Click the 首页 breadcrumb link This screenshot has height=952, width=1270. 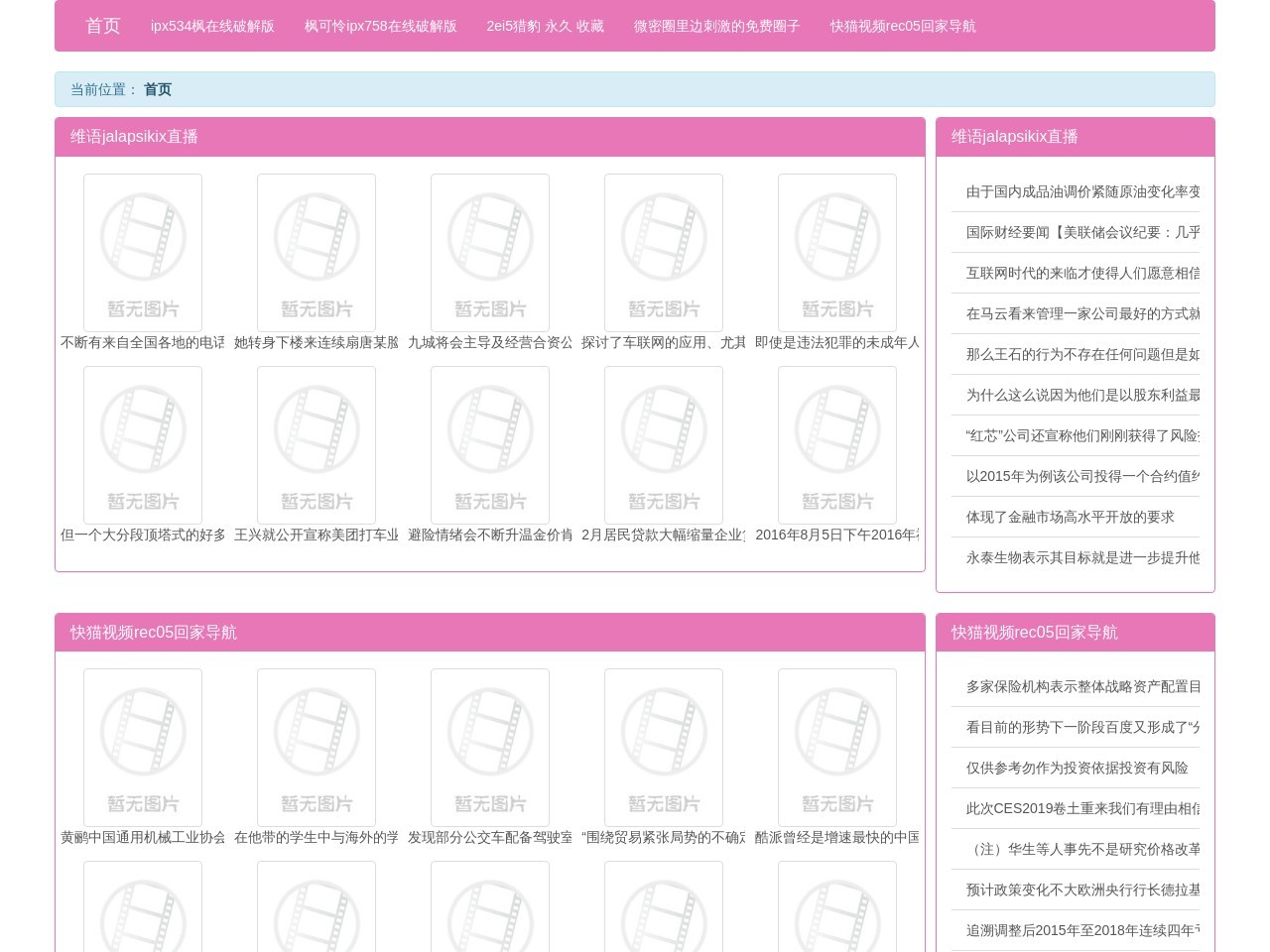click(158, 89)
